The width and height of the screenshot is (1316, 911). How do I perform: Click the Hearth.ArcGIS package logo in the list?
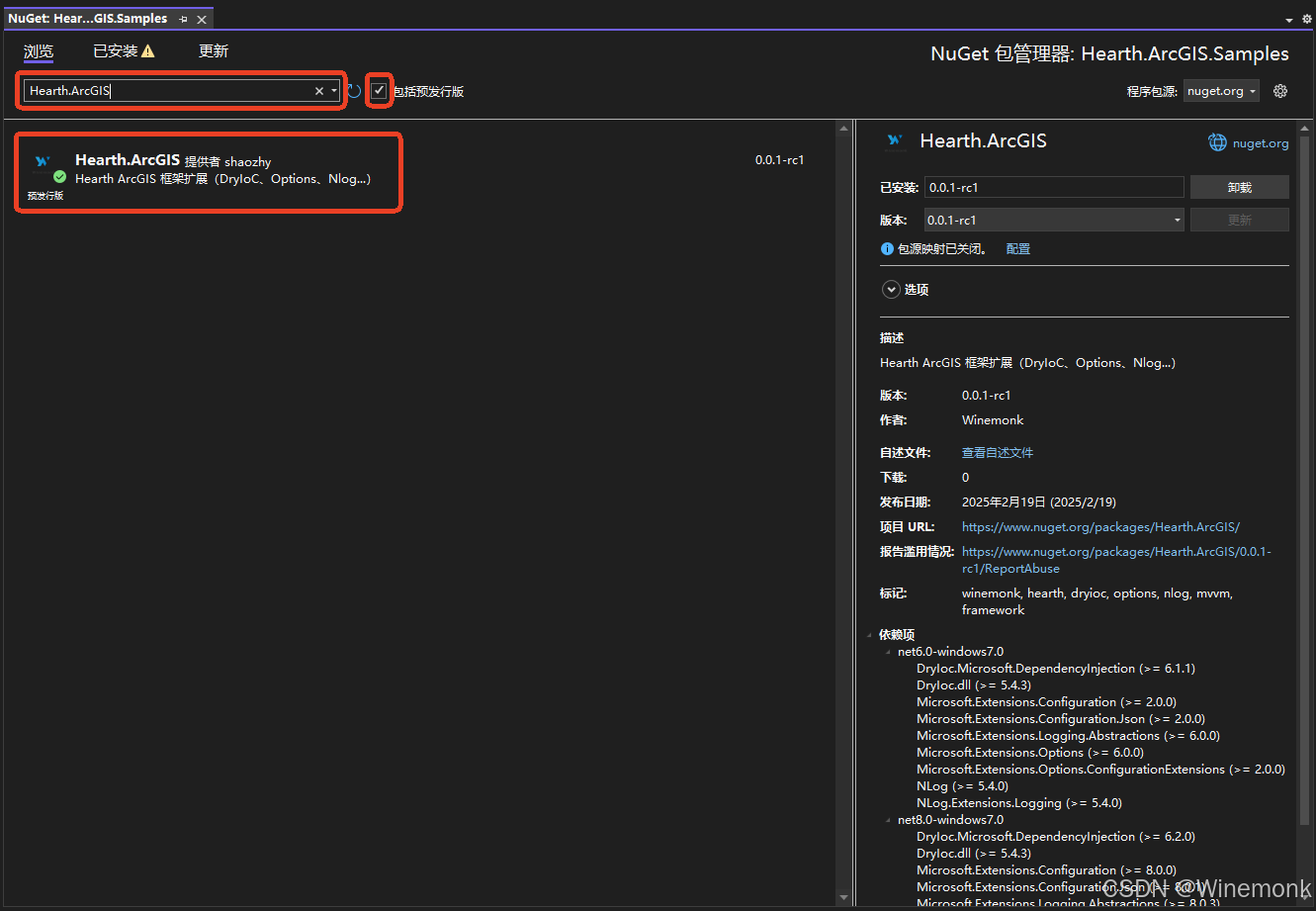tap(42, 161)
